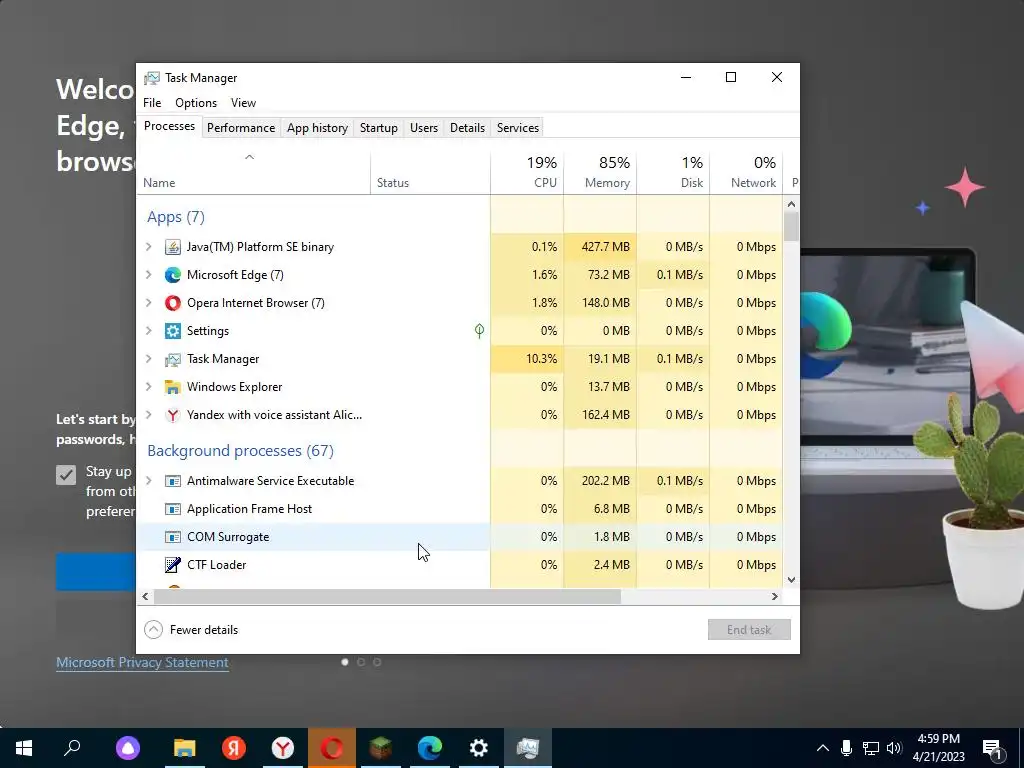The image size is (1024, 768).
Task: Click the Opera Internet Browser process icon
Action: tap(172, 303)
